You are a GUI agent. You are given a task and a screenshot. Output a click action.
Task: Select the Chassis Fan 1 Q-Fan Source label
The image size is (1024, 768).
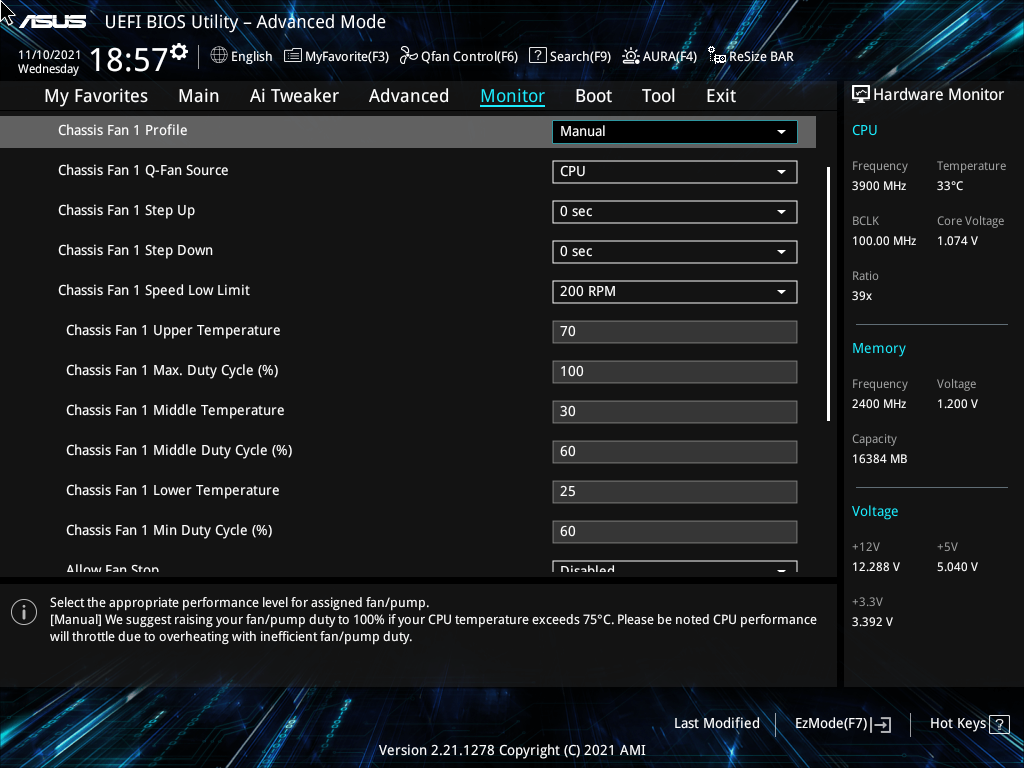pos(143,170)
